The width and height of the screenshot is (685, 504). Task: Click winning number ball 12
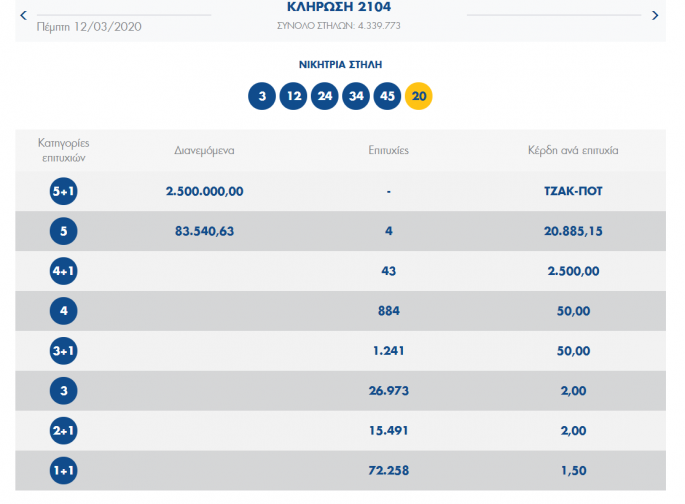coord(293,96)
